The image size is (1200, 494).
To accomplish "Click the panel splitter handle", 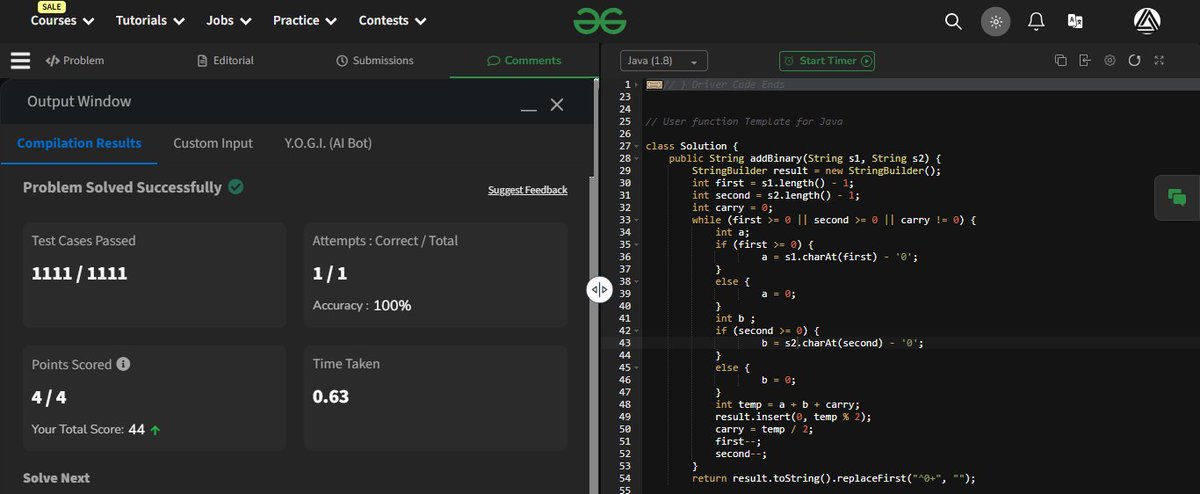I will point(599,289).
